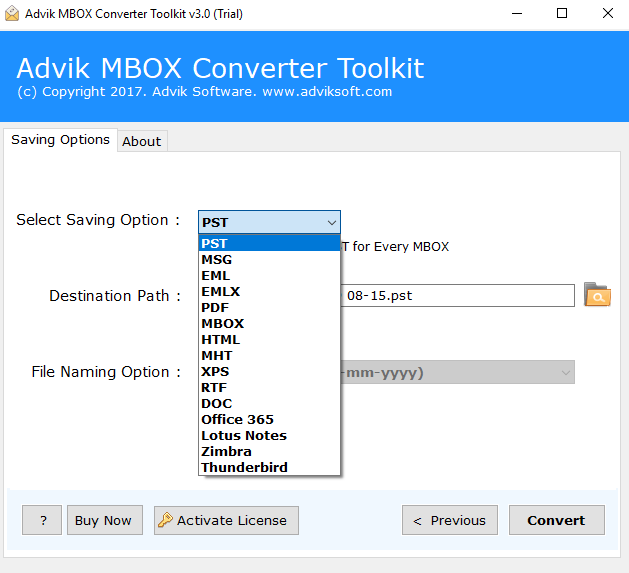Minimize the Advik MBOX Converter window

(x=517, y=13)
